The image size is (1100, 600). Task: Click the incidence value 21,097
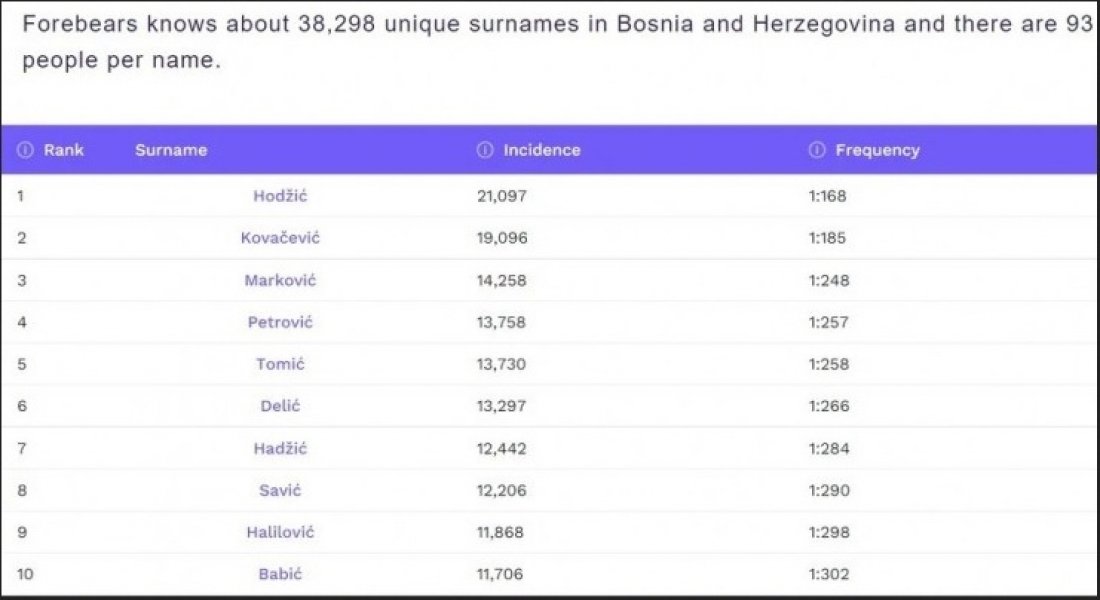pos(502,196)
